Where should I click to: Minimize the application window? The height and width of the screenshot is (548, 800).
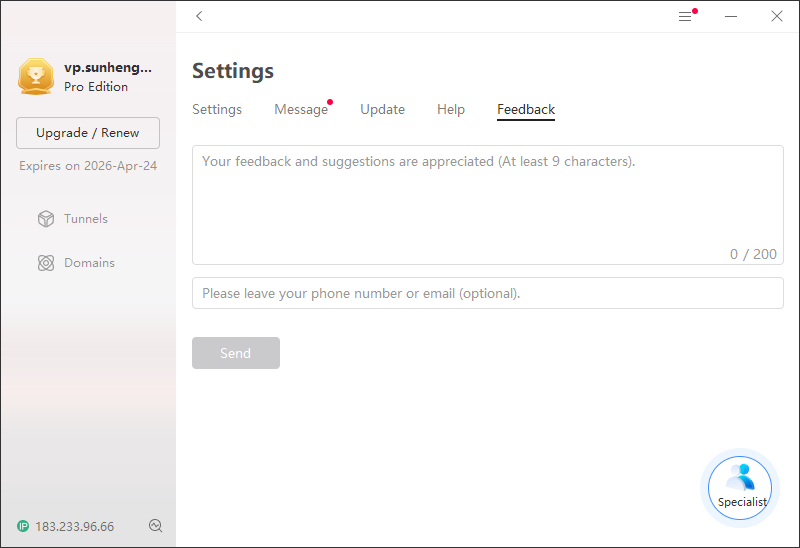(731, 16)
